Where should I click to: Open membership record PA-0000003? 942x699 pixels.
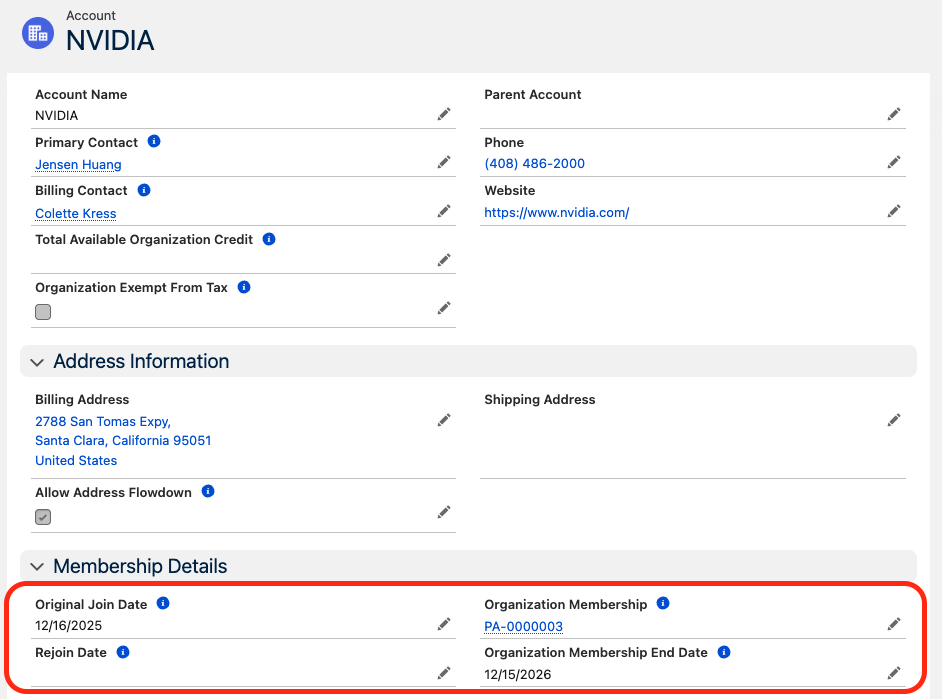(x=523, y=626)
